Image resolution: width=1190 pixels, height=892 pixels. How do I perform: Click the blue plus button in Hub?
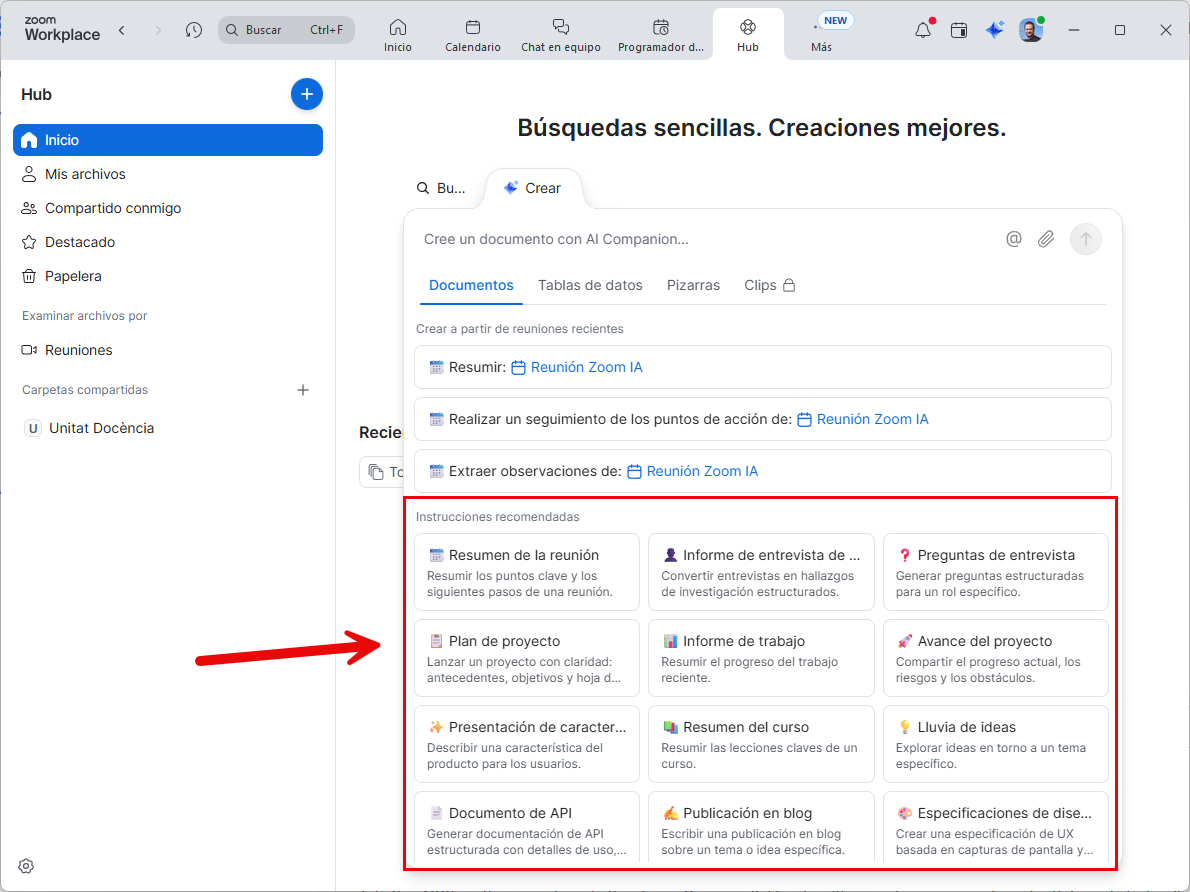307,94
